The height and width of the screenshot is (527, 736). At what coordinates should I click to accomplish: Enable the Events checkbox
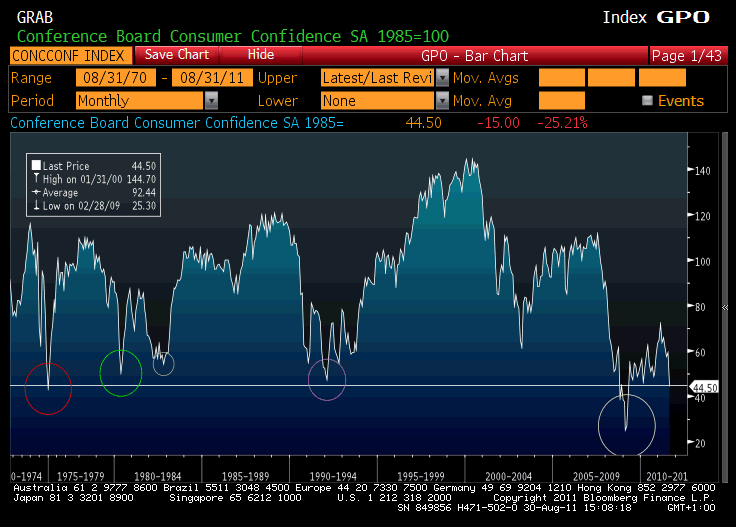pos(648,101)
